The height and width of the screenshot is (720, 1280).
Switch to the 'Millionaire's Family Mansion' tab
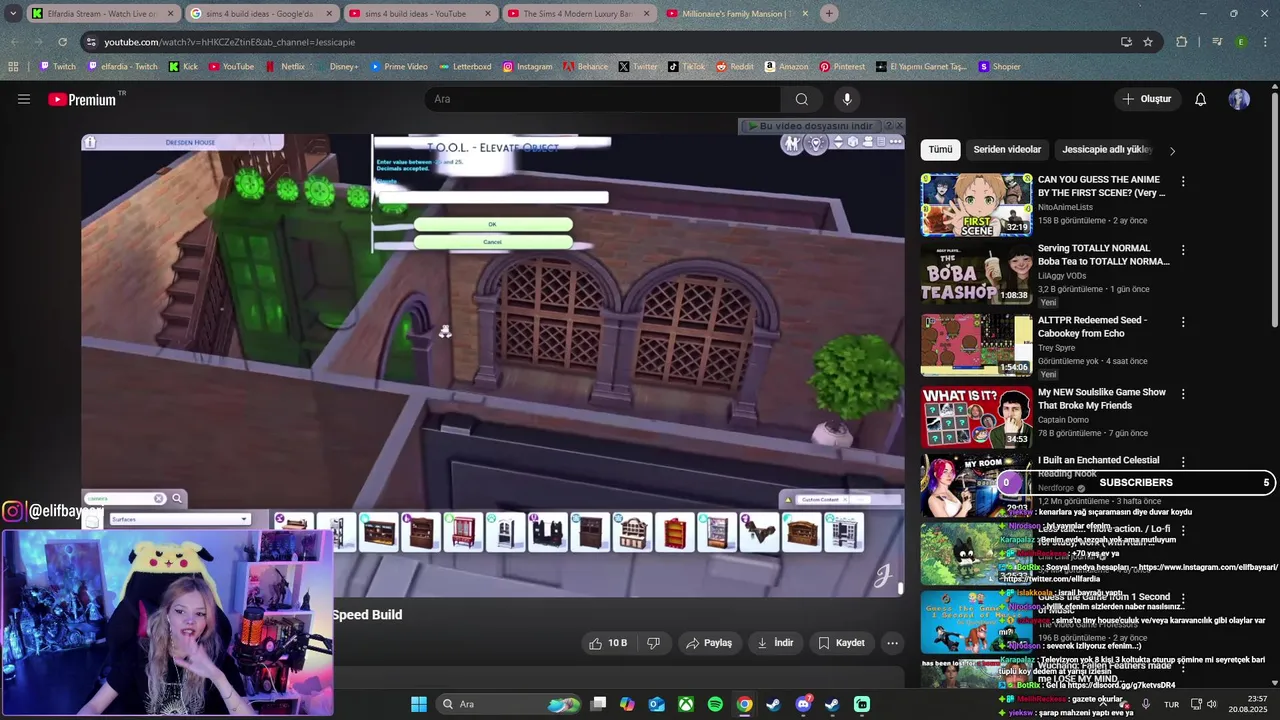click(736, 14)
